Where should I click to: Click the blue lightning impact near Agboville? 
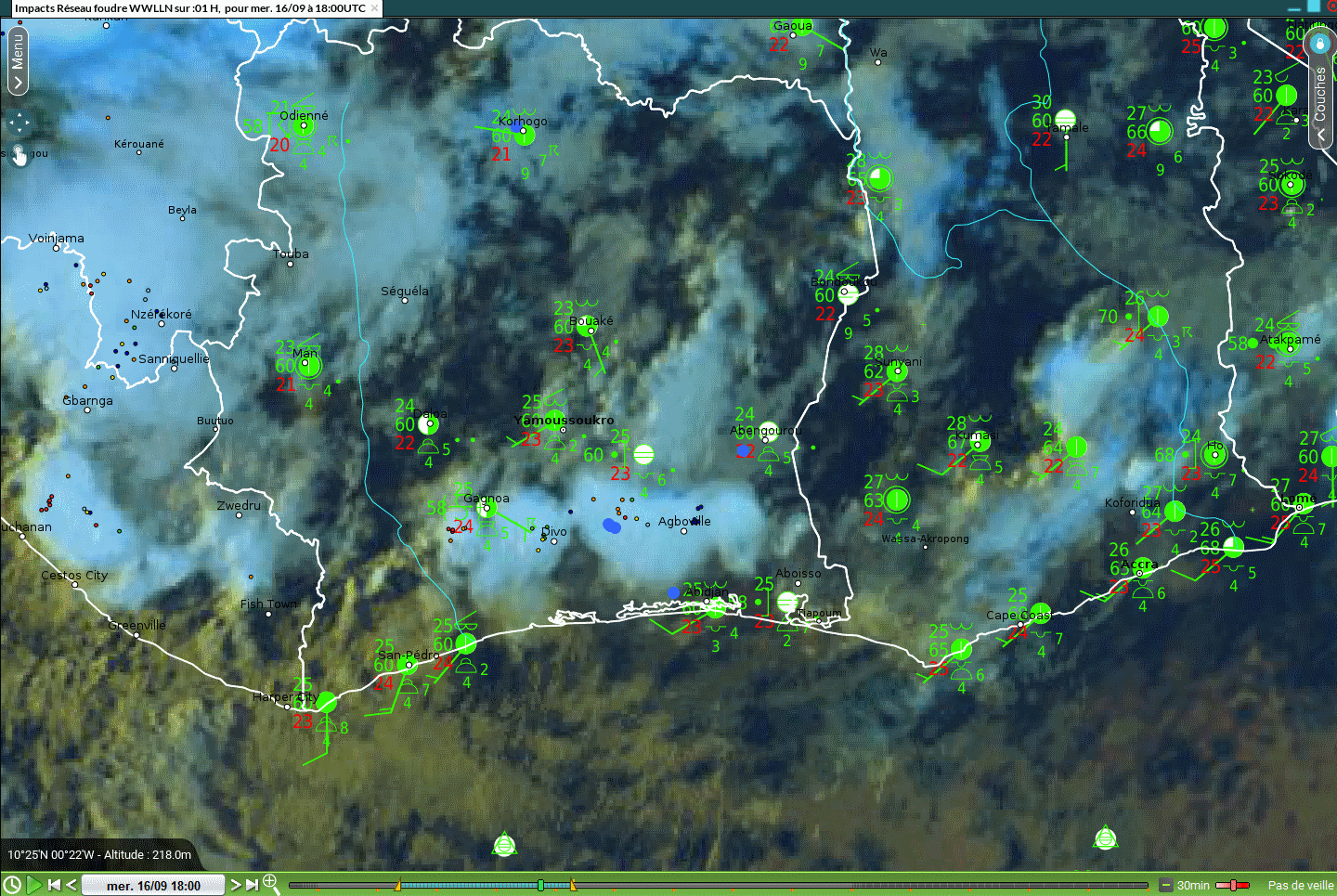(x=611, y=526)
